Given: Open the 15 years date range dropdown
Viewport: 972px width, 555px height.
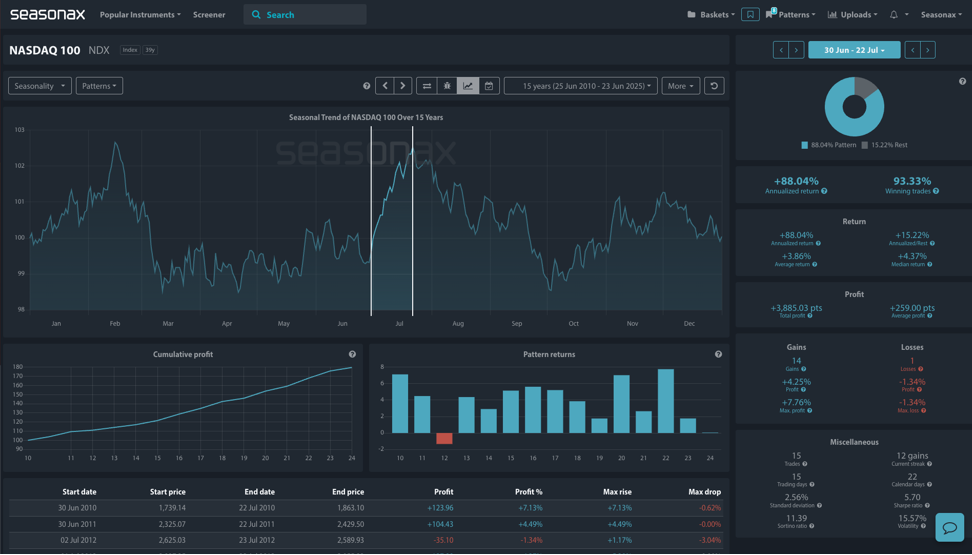Looking at the screenshot, I should tap(581, 86).
